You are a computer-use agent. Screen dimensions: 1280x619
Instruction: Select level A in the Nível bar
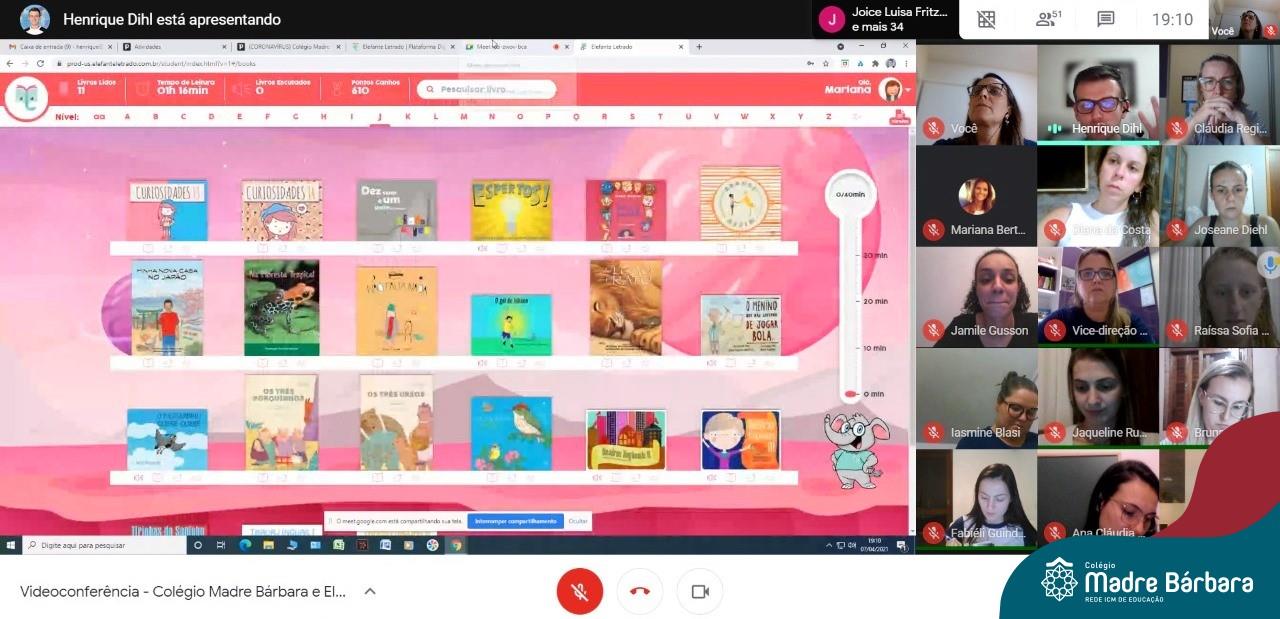point(127,117)
